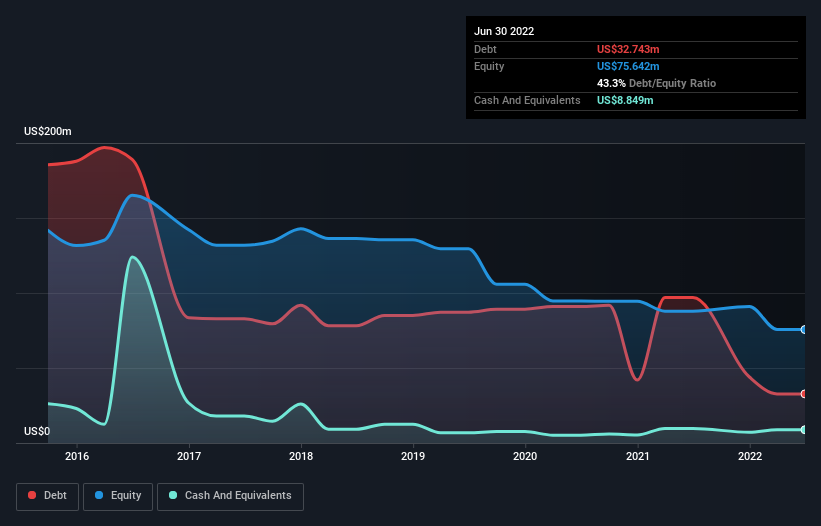Click the red Debt endpoint marker
The image size is (821, 526).
(x=804, y=394)
